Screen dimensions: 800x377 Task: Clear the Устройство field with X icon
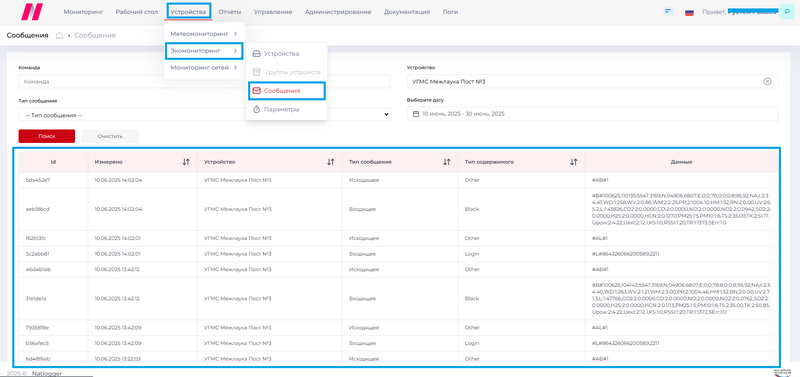pyautogui.click(x=767, y=82)
